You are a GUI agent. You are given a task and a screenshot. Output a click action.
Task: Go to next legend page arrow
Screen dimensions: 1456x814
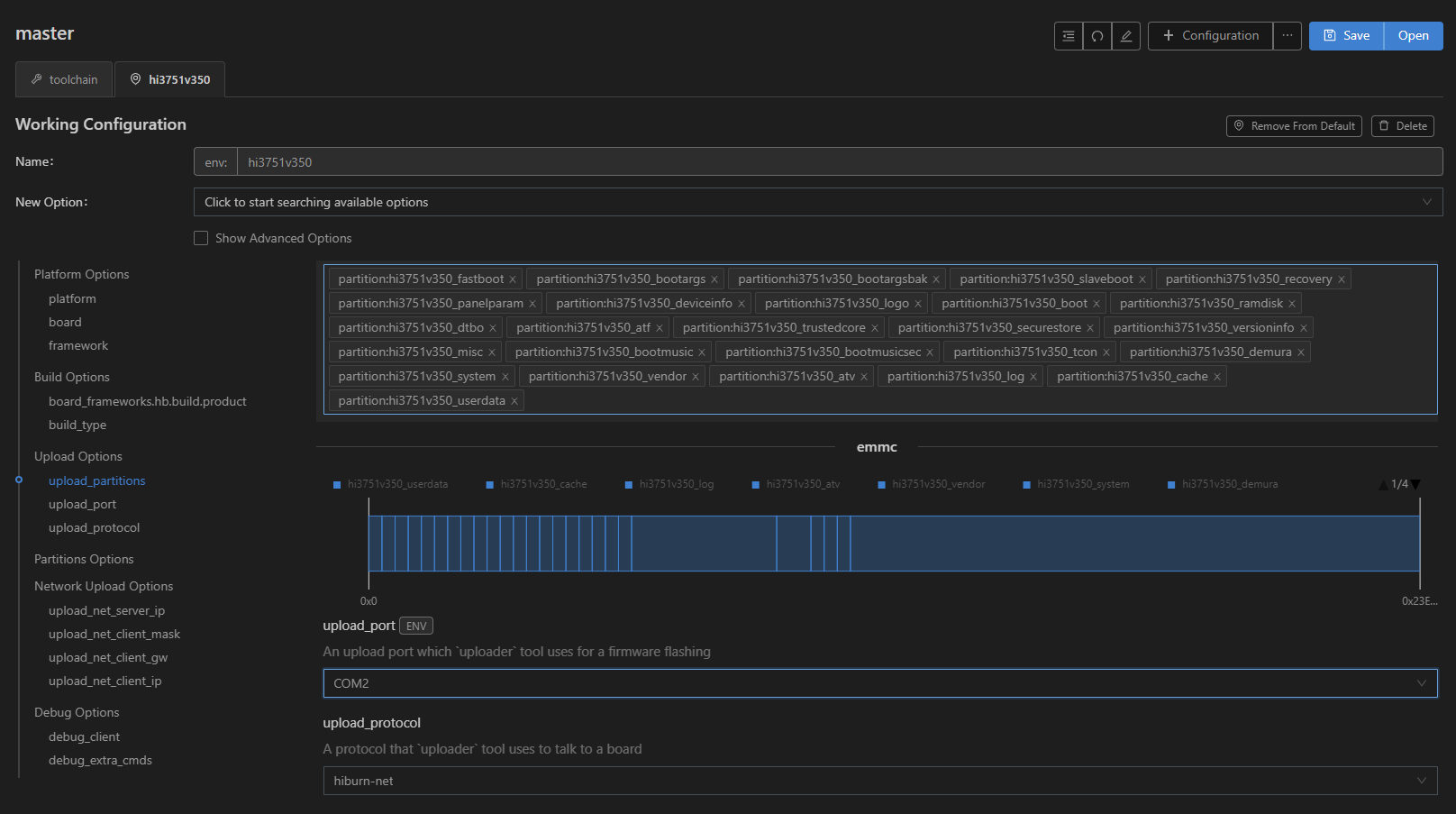tap(1415, 485)
